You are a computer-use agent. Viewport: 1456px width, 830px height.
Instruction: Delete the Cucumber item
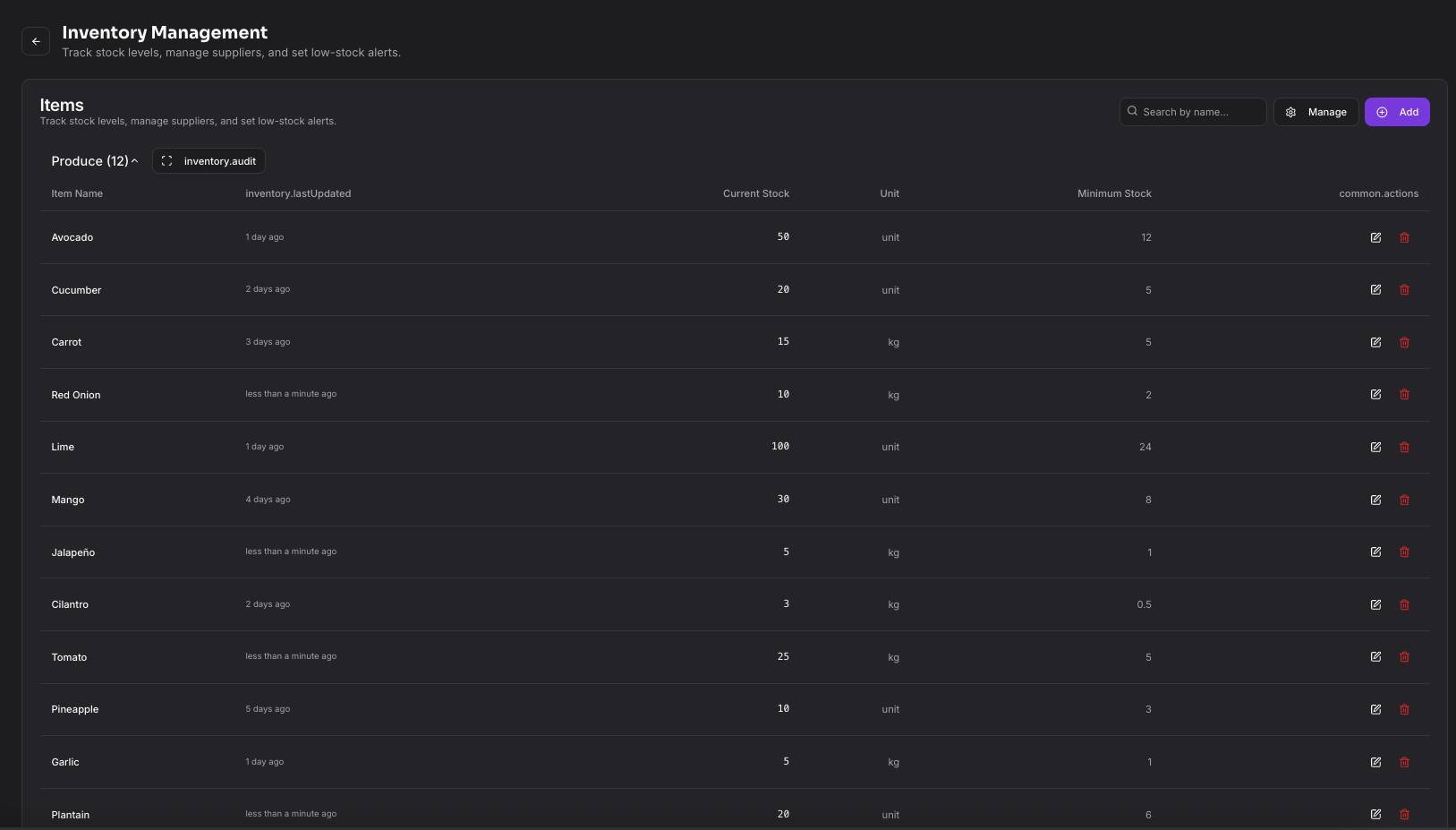tap(1404, 289)
